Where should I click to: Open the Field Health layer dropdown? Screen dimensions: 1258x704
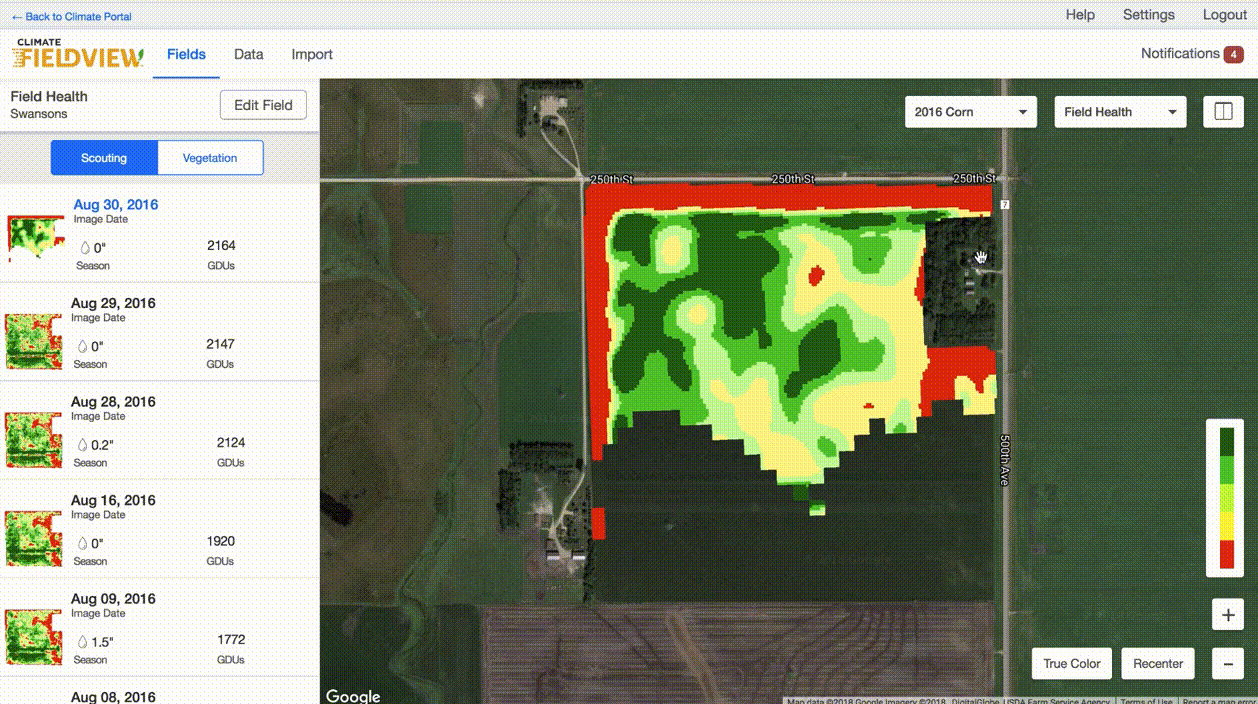pos(1120,112)
